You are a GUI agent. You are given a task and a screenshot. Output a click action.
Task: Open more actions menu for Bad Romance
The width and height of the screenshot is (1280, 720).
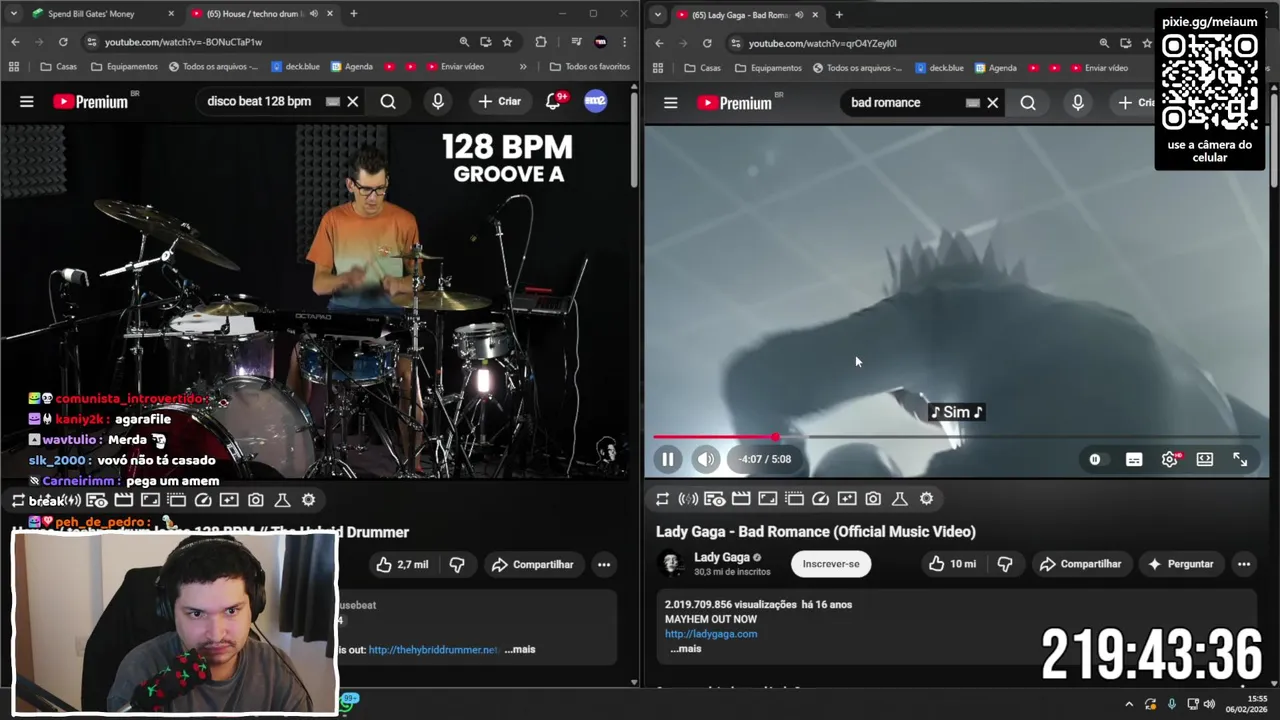[1244, 564]
